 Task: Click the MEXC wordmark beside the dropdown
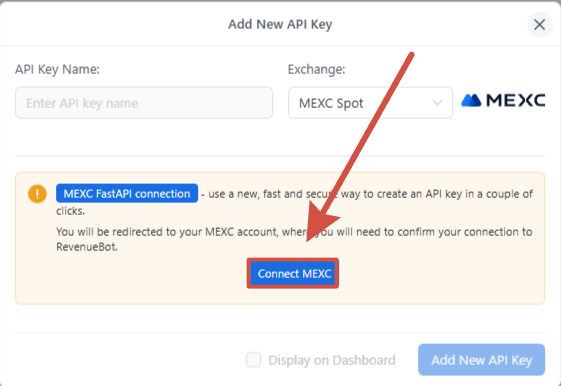pyautogui.click(x=516, y=101)
